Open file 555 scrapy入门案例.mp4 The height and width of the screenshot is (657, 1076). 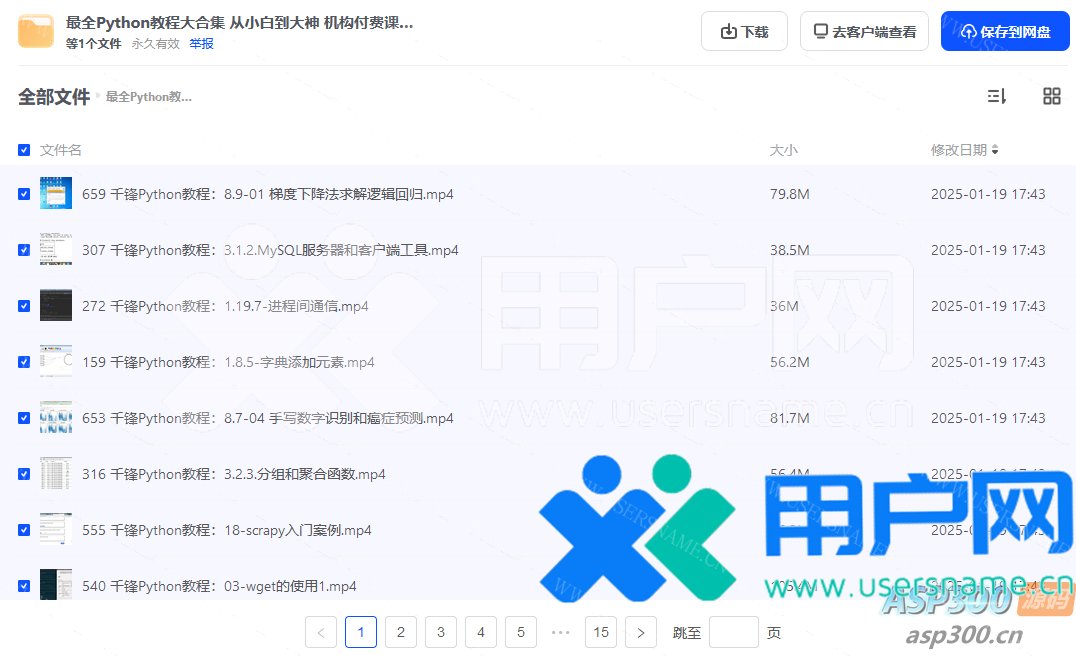(x=226, y=530)
